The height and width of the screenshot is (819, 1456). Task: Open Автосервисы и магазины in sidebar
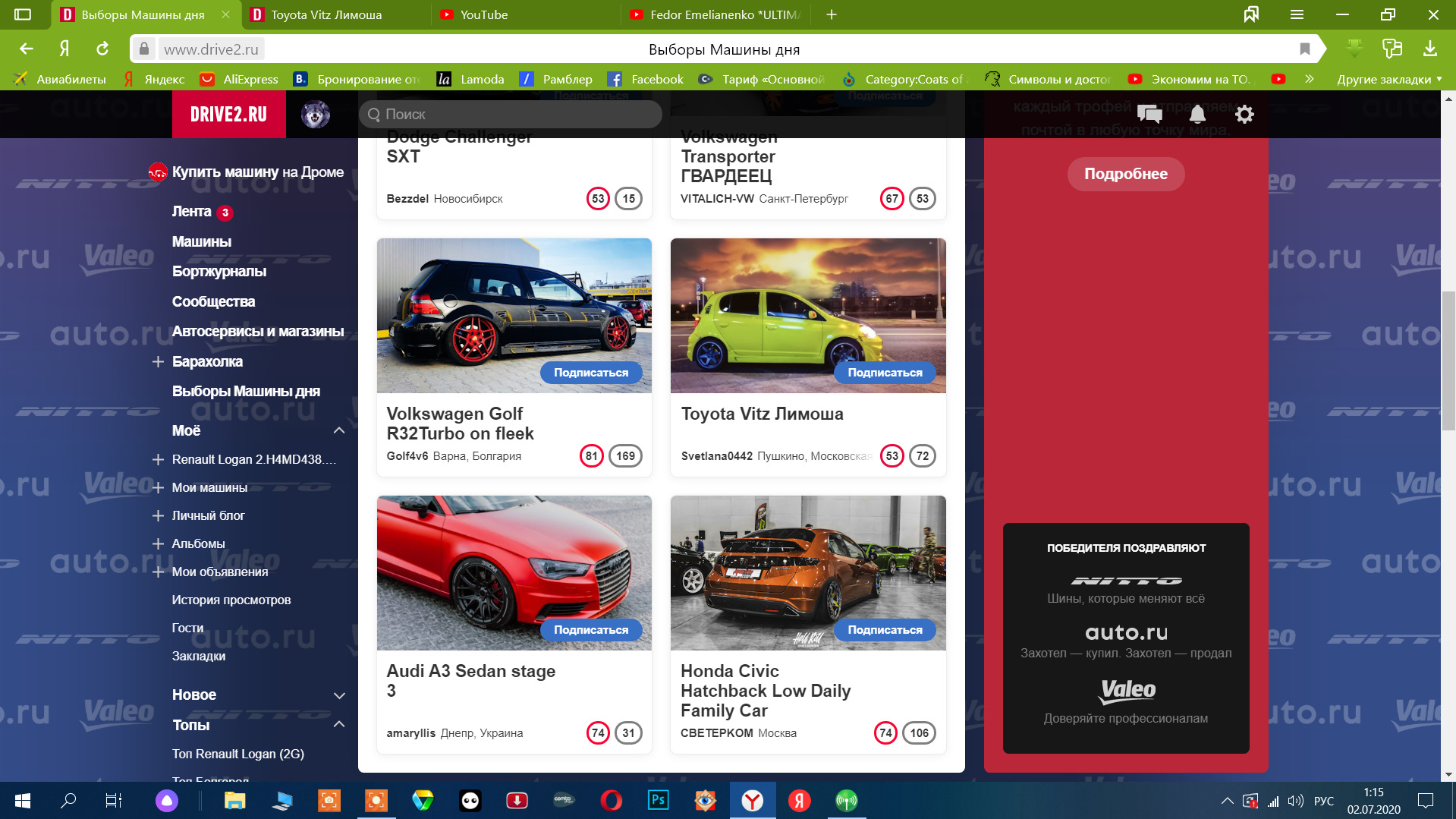258,331
